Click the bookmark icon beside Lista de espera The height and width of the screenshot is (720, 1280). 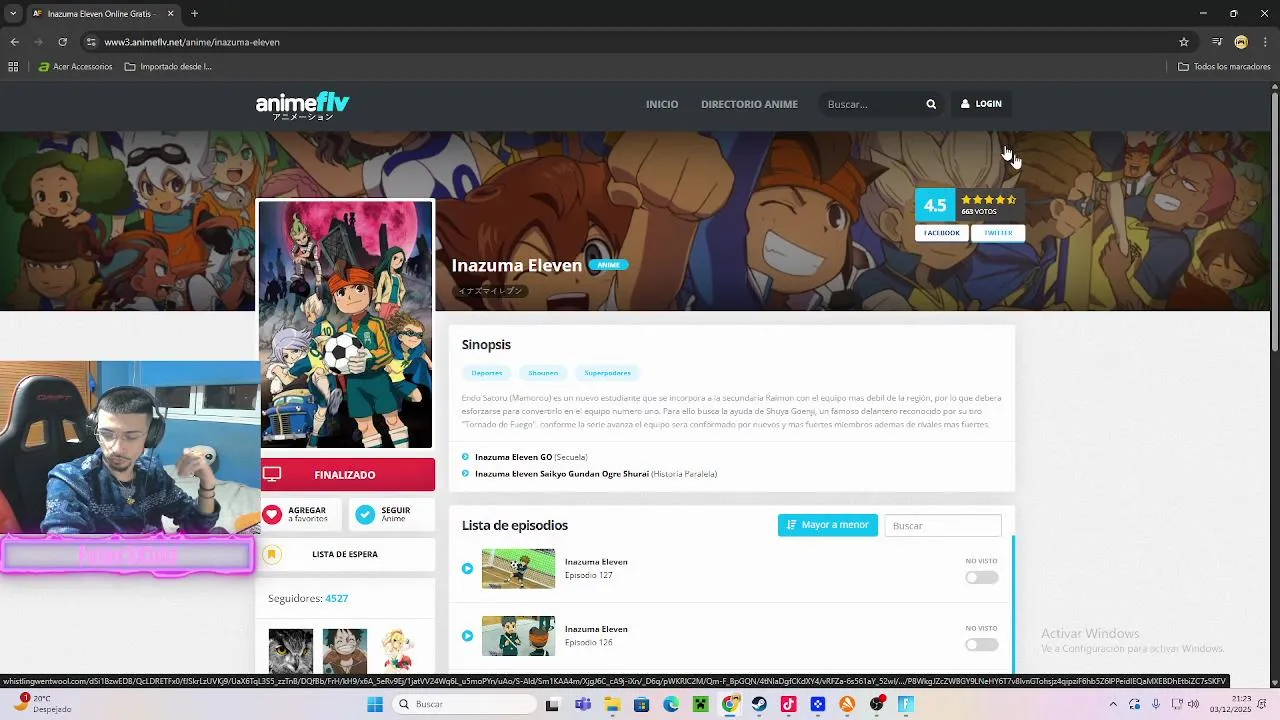(271, 554)
